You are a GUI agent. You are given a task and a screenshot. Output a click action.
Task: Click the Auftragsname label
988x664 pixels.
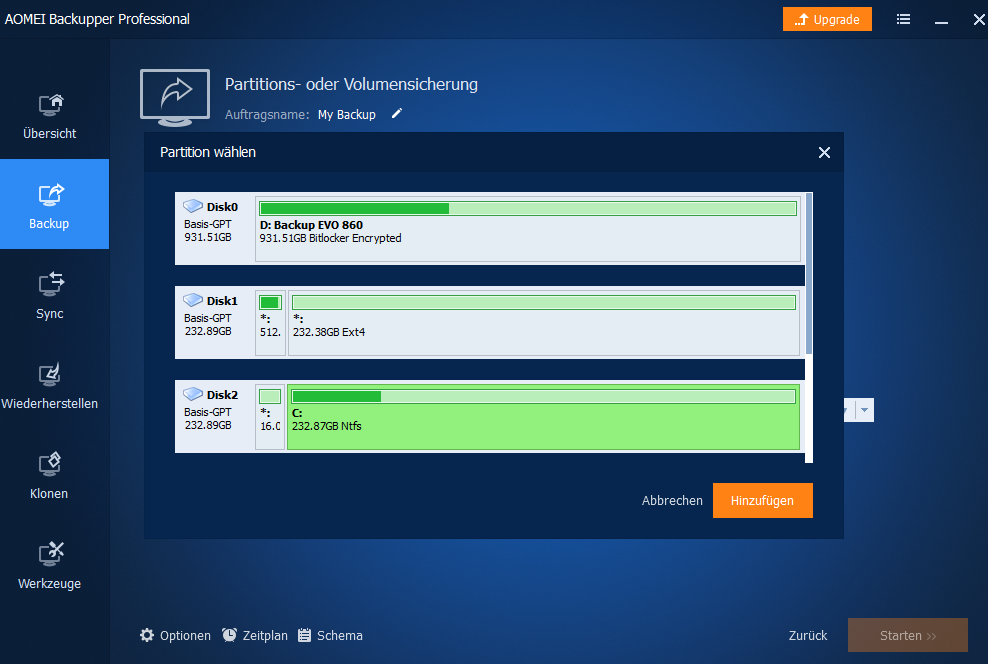pyautogui.click(x=267, y=115)
